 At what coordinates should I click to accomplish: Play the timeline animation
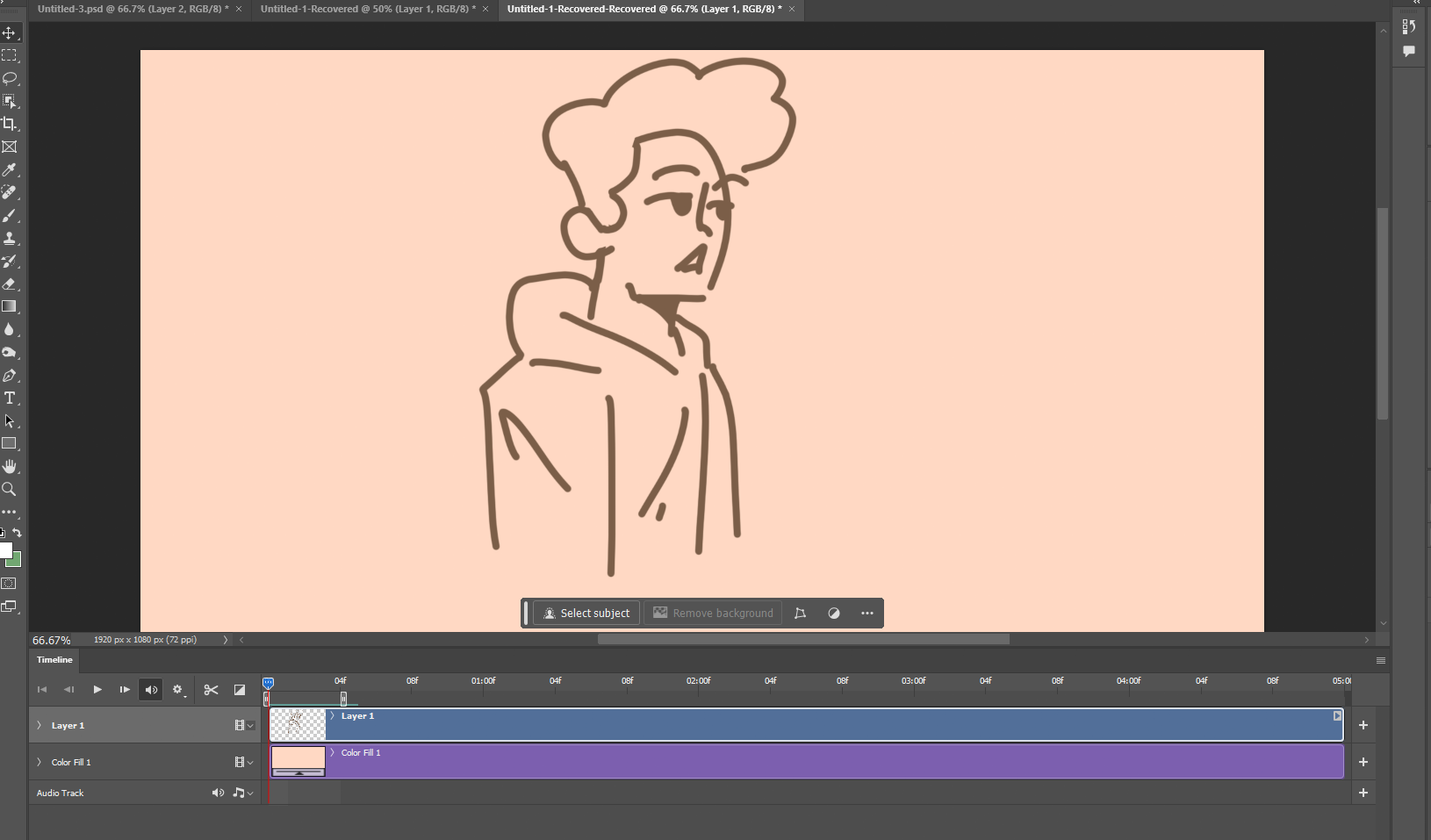(97, 690)
